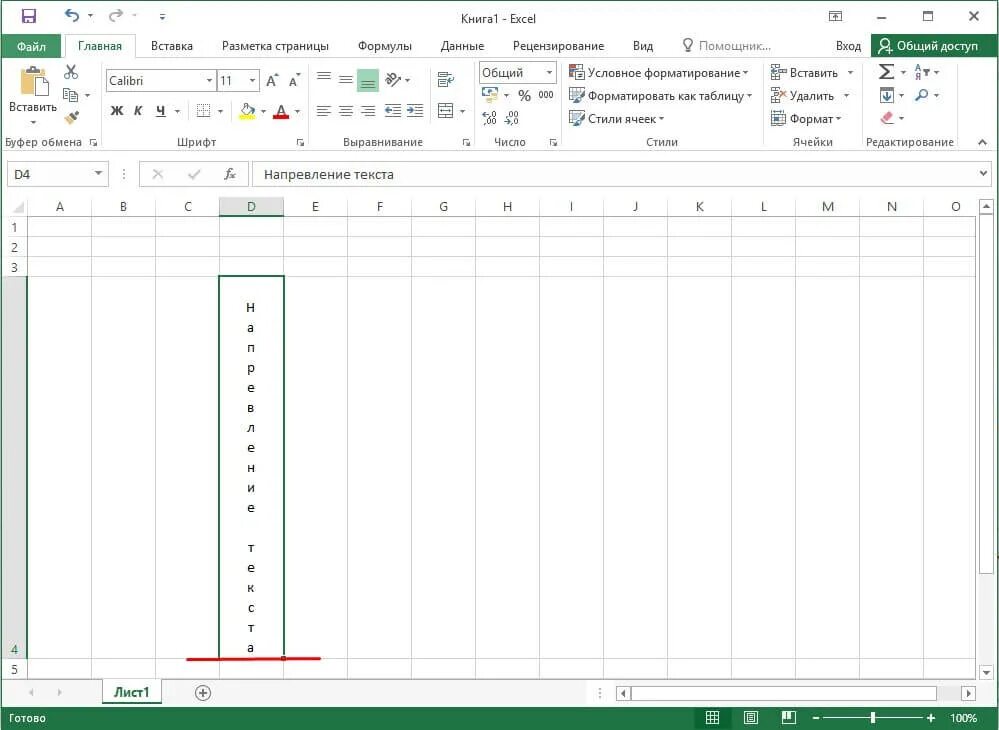The height and width of the screenshot is (730, 999).
Task: Apply percent style format
Action: point(524,96)
